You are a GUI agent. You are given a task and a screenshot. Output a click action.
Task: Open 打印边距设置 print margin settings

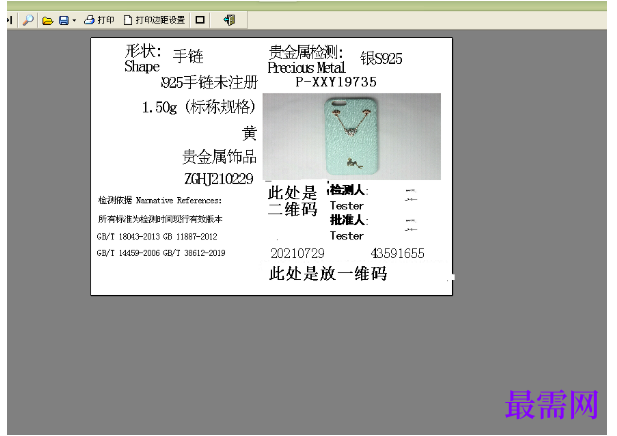154,20
